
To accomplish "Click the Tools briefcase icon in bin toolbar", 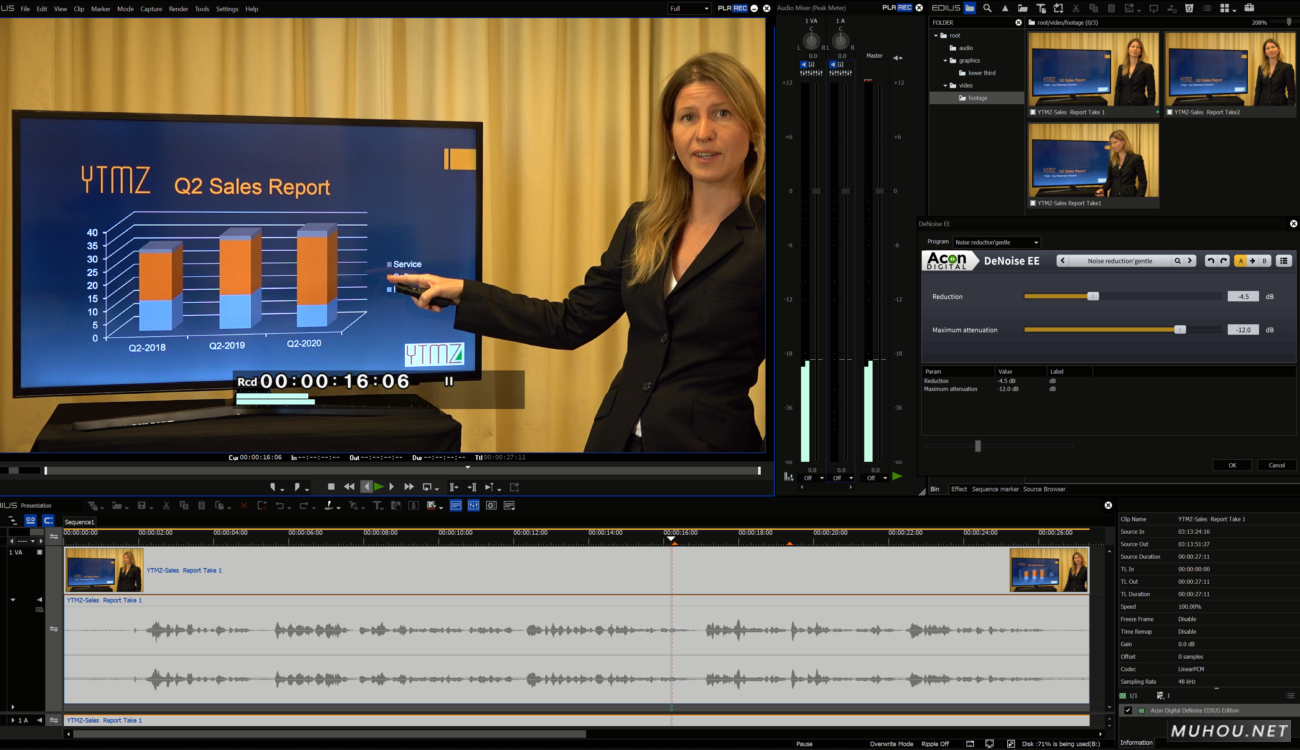I will point(1249,8).
